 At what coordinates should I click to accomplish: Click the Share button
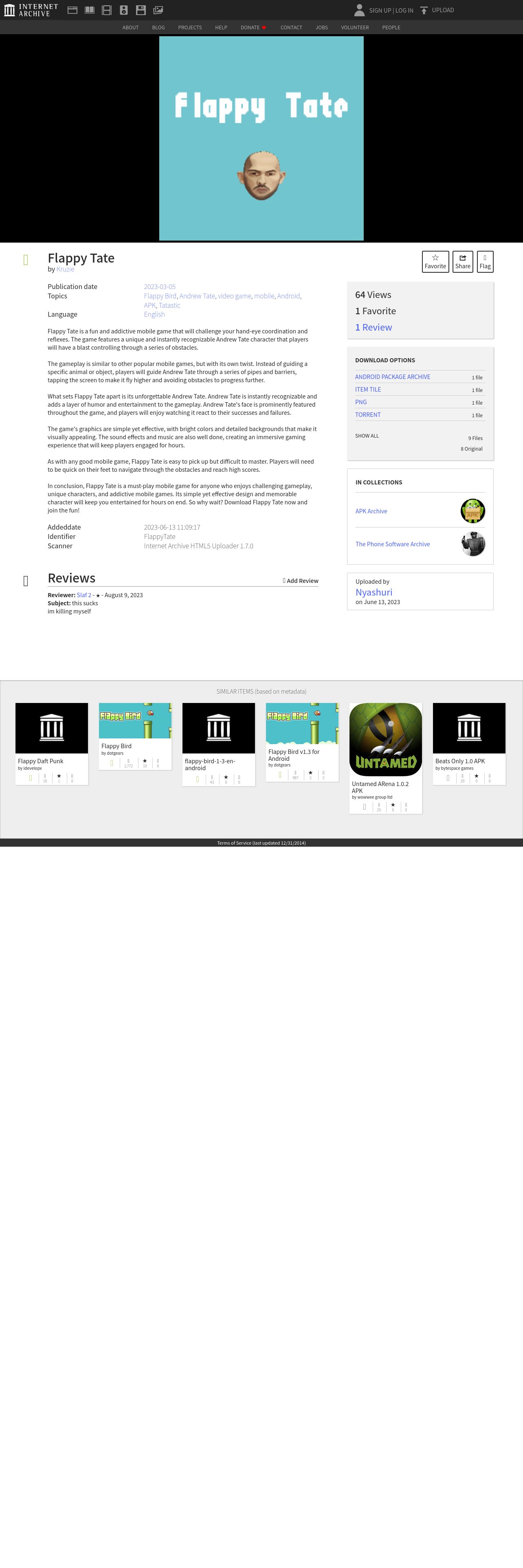463,262
